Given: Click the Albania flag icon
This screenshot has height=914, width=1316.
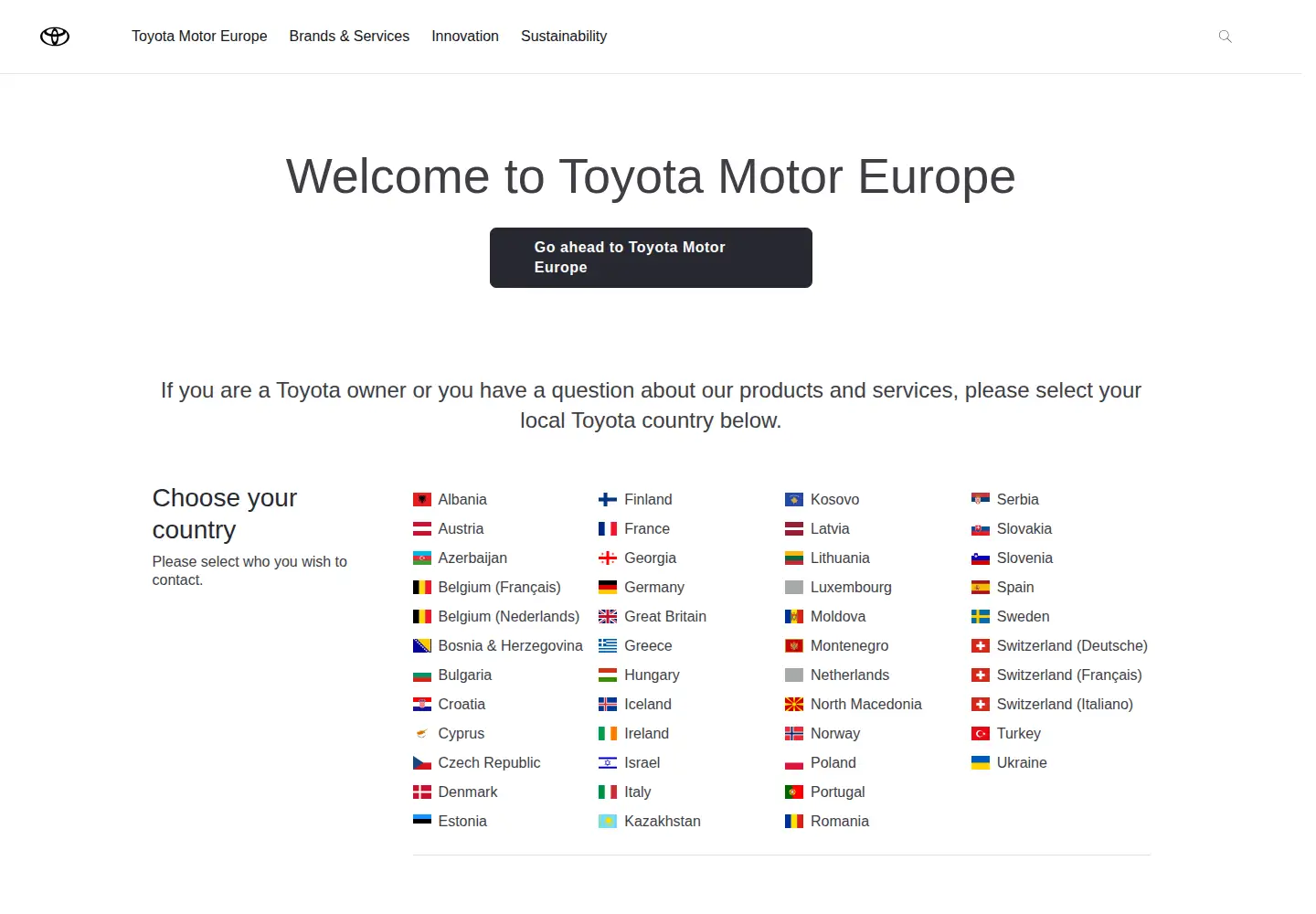Looking at the screenshot, I should 422,500.
